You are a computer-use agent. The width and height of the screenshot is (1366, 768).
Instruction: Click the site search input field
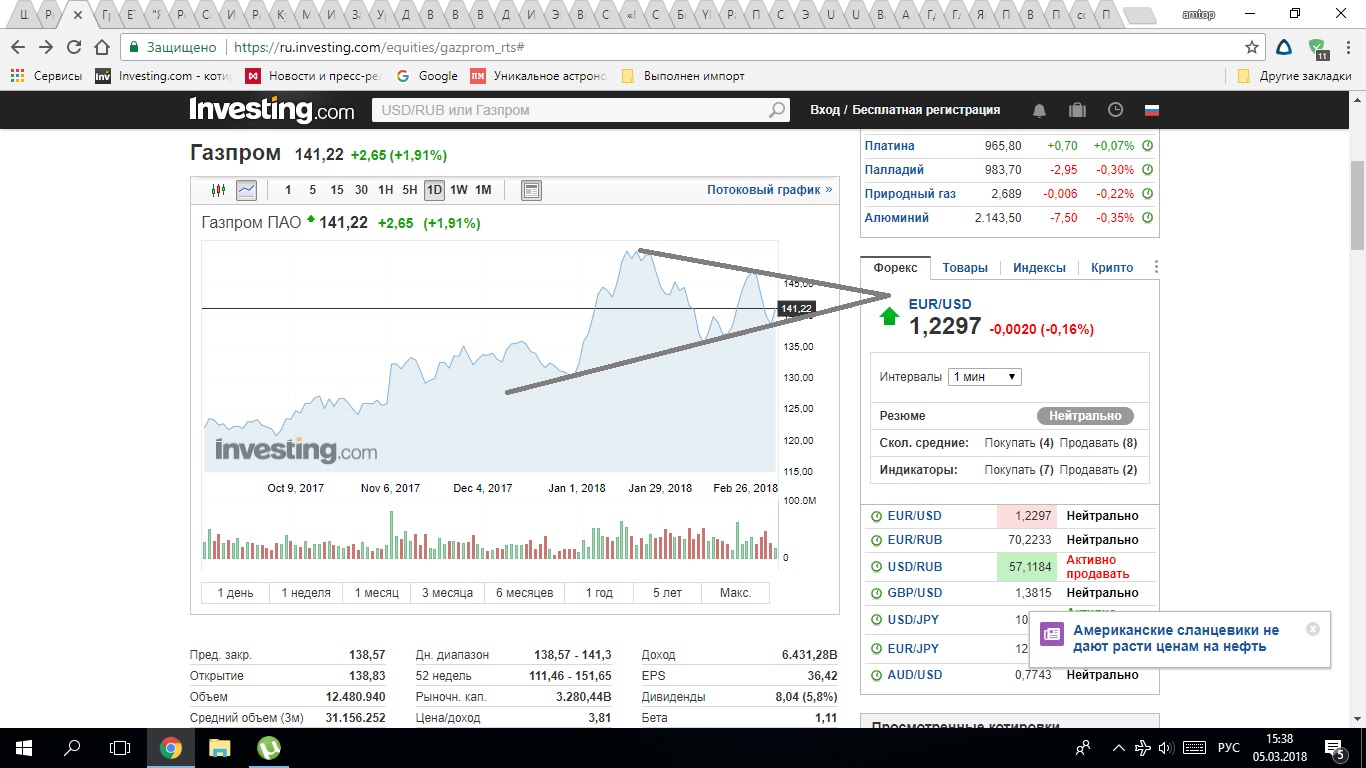coord(570,110)
